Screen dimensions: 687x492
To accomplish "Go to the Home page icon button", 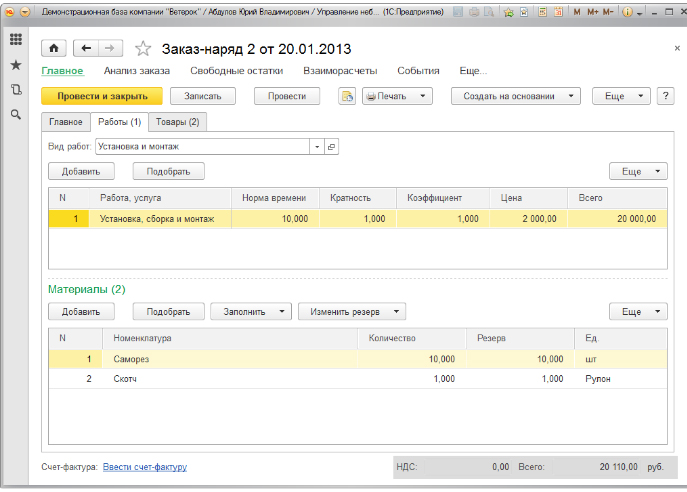I will pyautogui.click(x=53, y=48).
